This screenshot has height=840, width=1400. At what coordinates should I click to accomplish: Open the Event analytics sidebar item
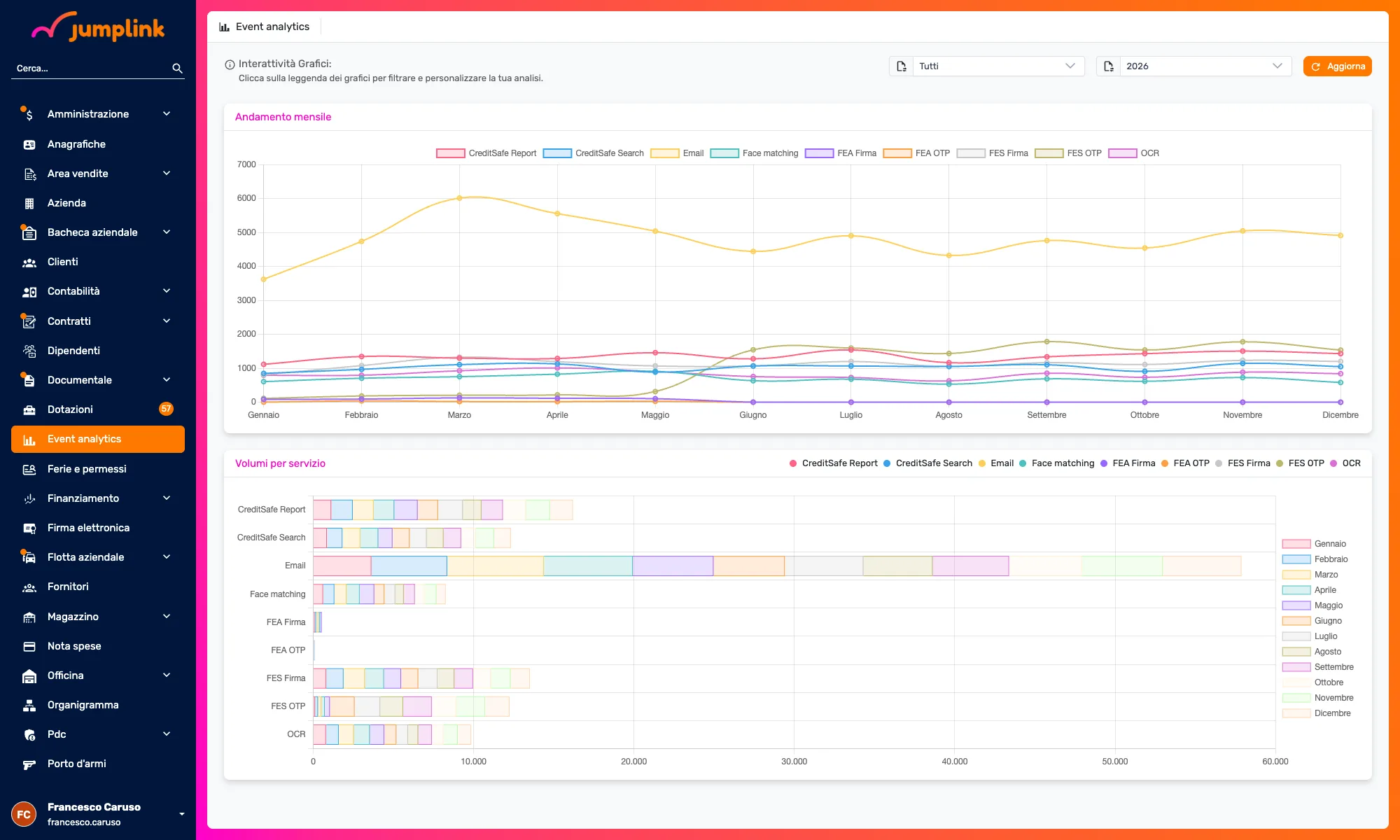pos(98,440)
